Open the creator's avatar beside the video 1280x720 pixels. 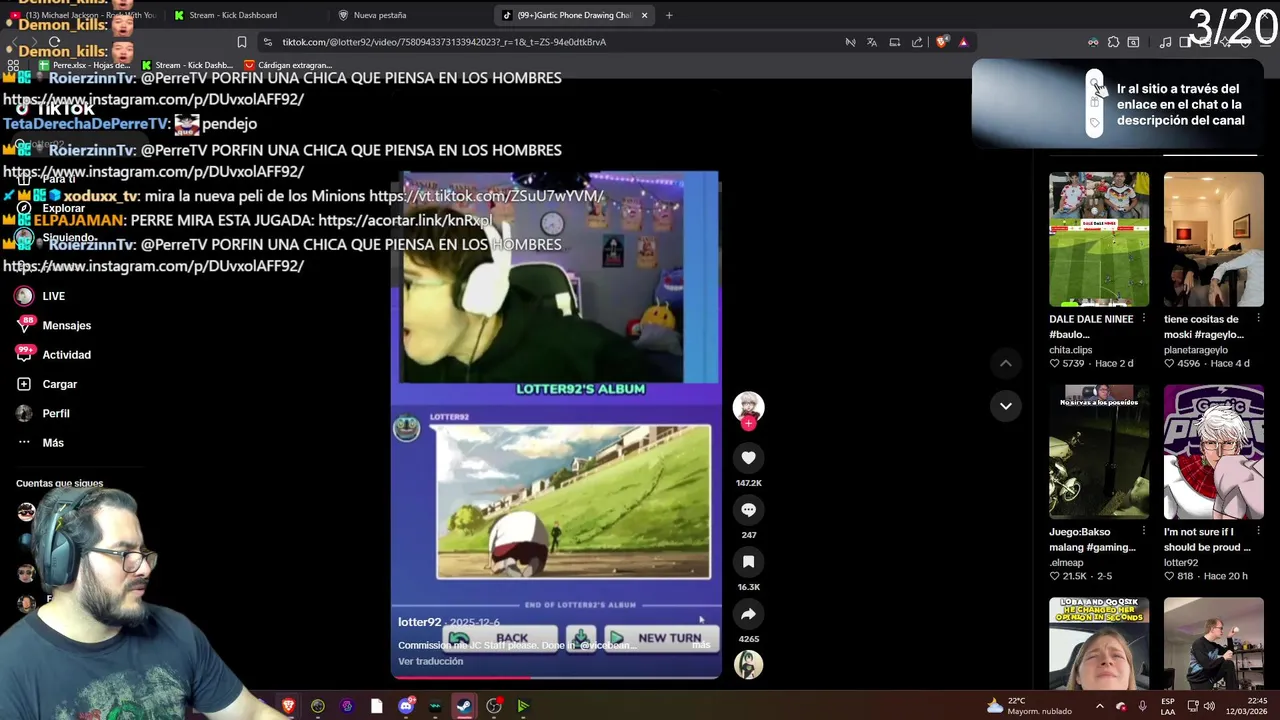(x=748, y=406)
